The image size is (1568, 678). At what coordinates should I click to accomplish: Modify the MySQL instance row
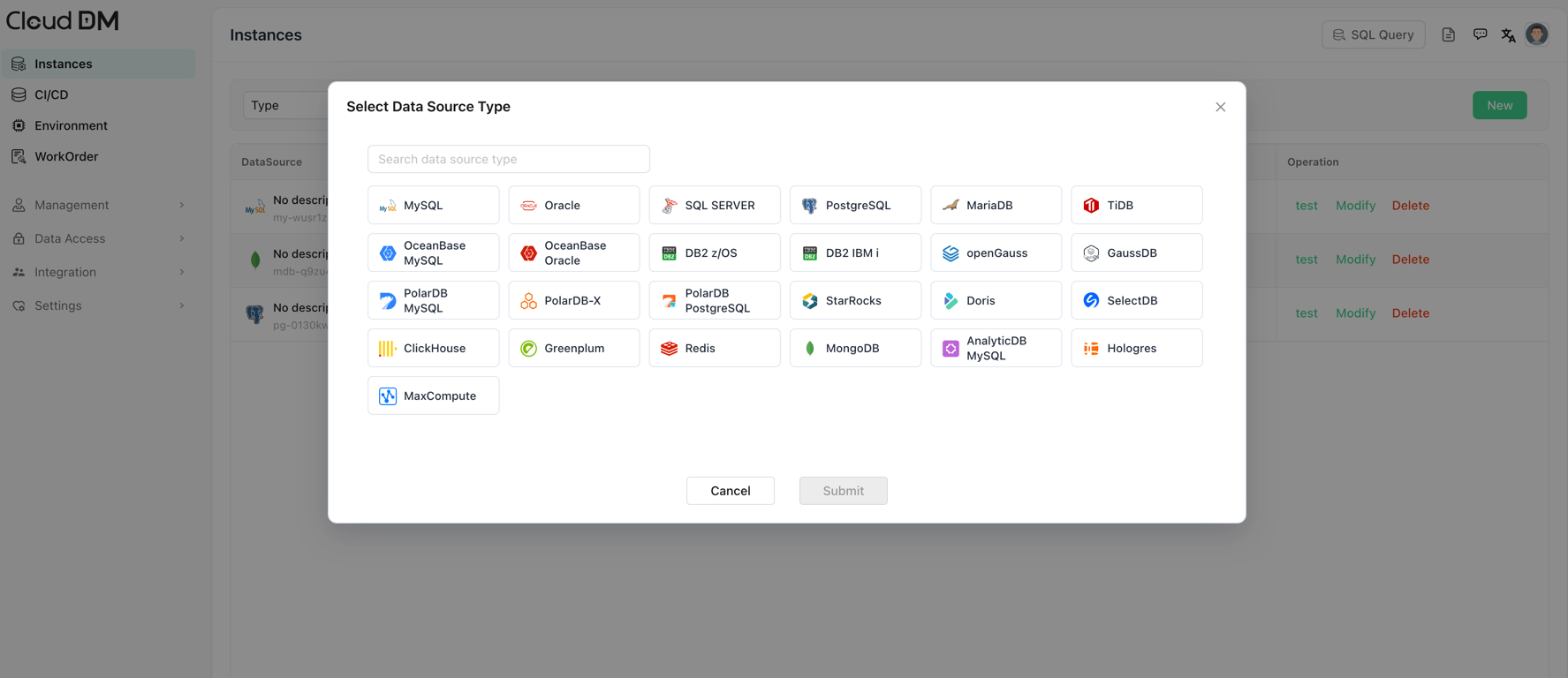[1356, 206]
